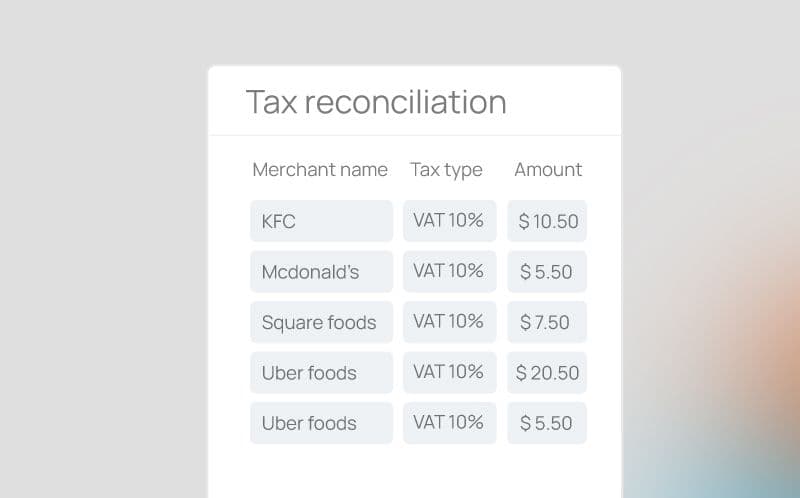Select the $5.50 amount for Mcdonald's
The image size is (800, 498).
tap(547, 272)
